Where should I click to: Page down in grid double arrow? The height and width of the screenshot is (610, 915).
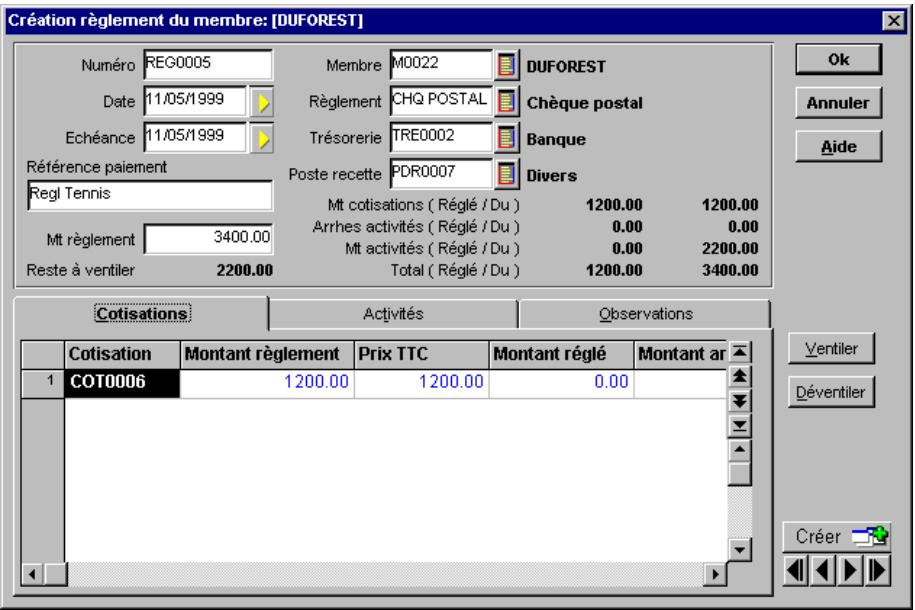coord(739,401)
